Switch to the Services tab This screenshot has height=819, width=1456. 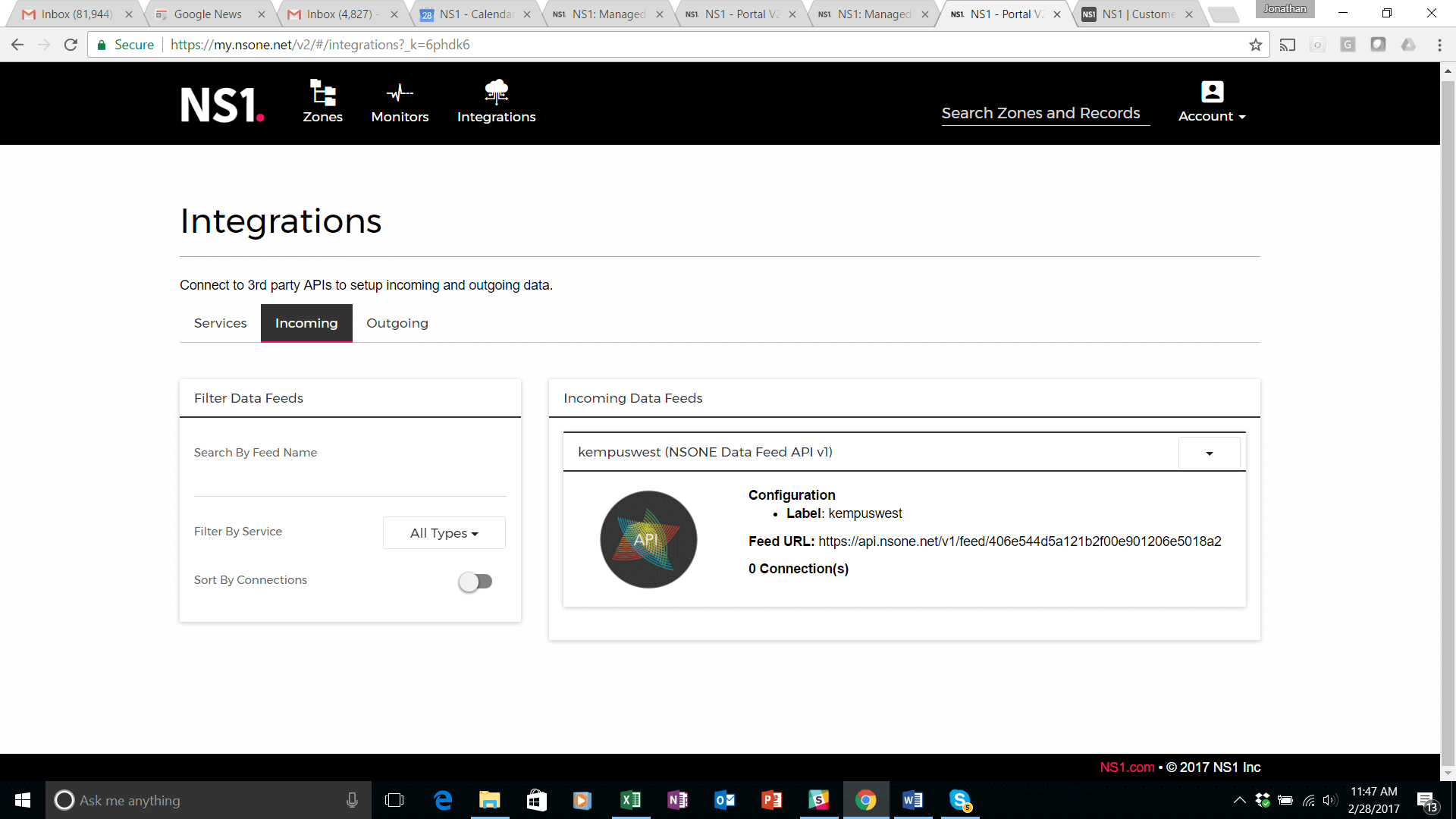coord(220,323)
